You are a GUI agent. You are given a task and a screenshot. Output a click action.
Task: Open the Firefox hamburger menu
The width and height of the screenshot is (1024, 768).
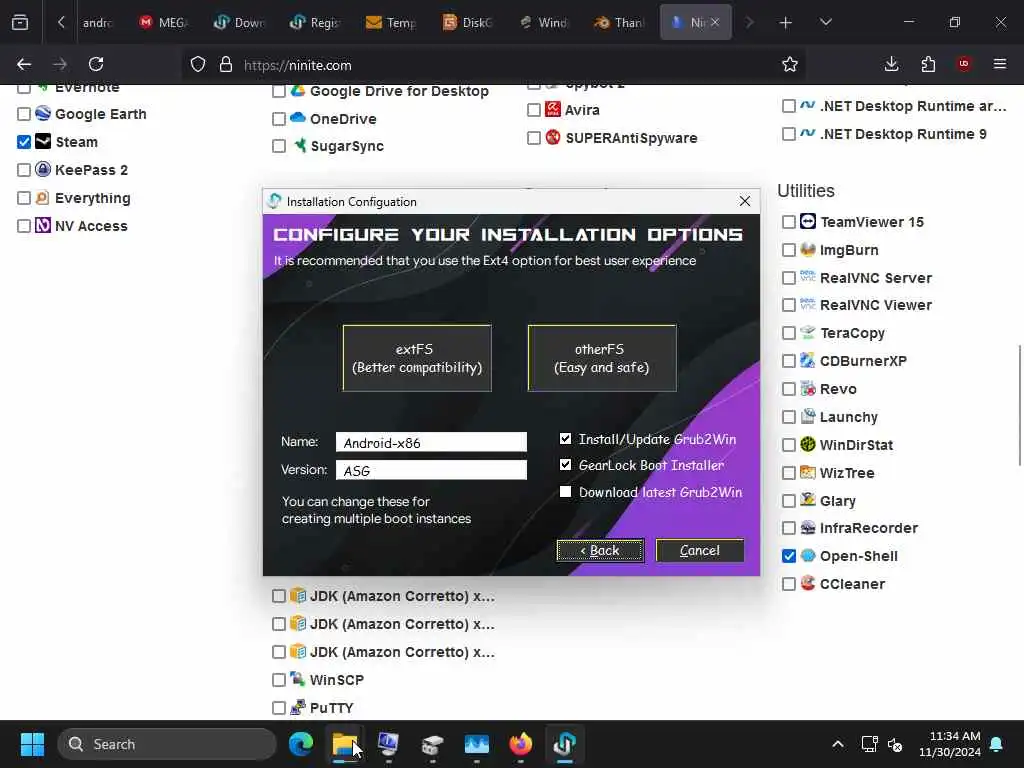tap(1000, 64)
